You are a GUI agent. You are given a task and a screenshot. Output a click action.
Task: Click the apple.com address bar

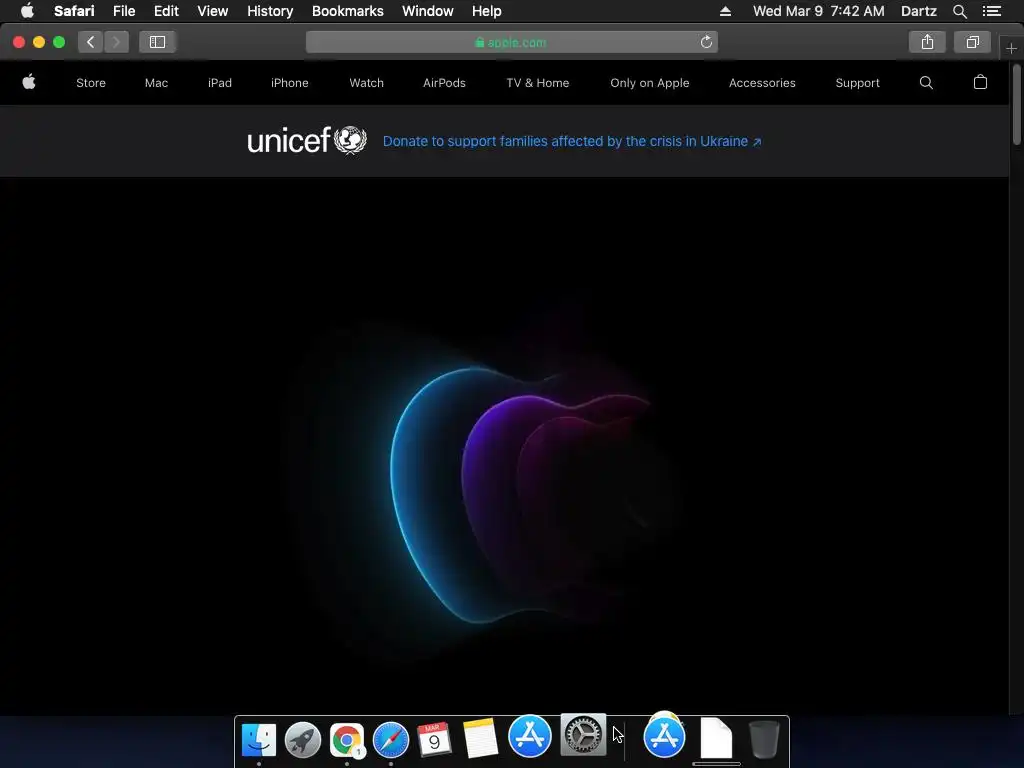[x=512, y=42]
